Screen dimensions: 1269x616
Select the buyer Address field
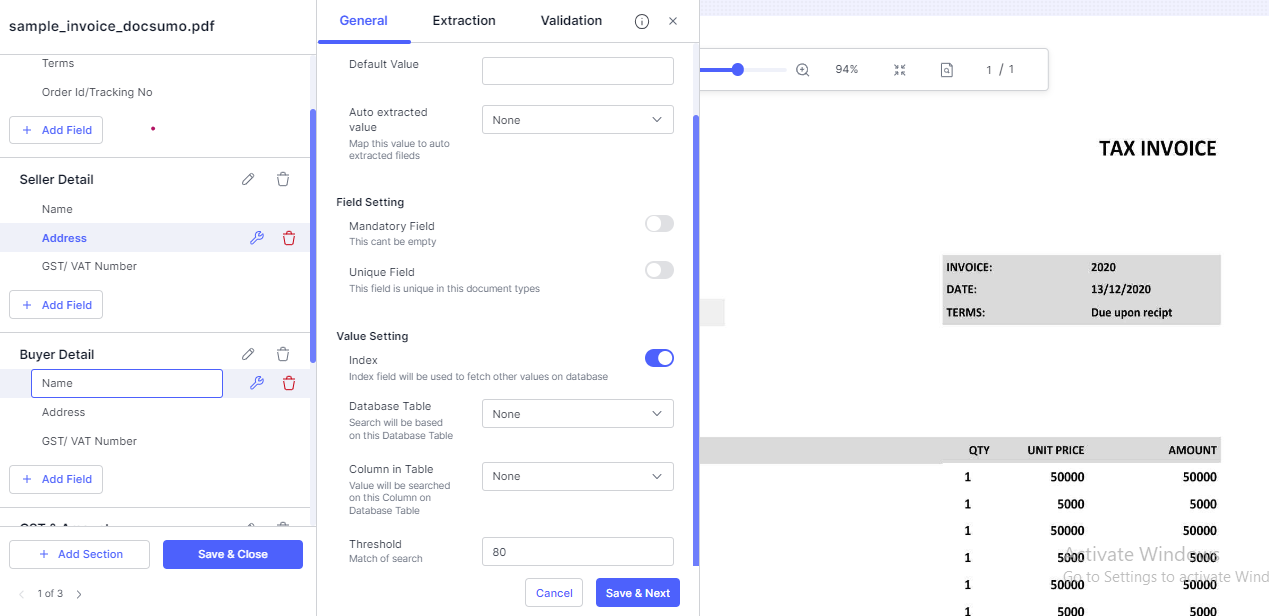tap(63, 412)
